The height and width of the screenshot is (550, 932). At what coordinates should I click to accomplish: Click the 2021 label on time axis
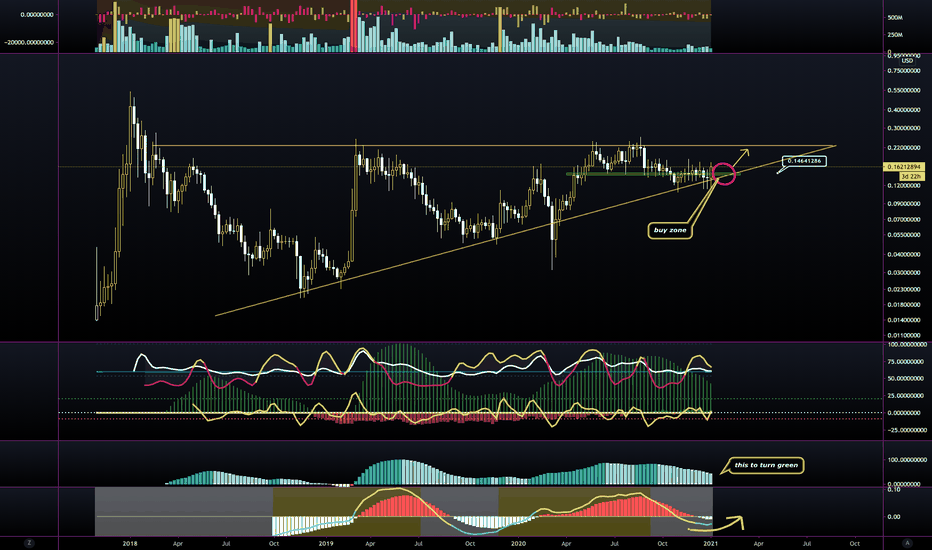[x=710, y=543]
